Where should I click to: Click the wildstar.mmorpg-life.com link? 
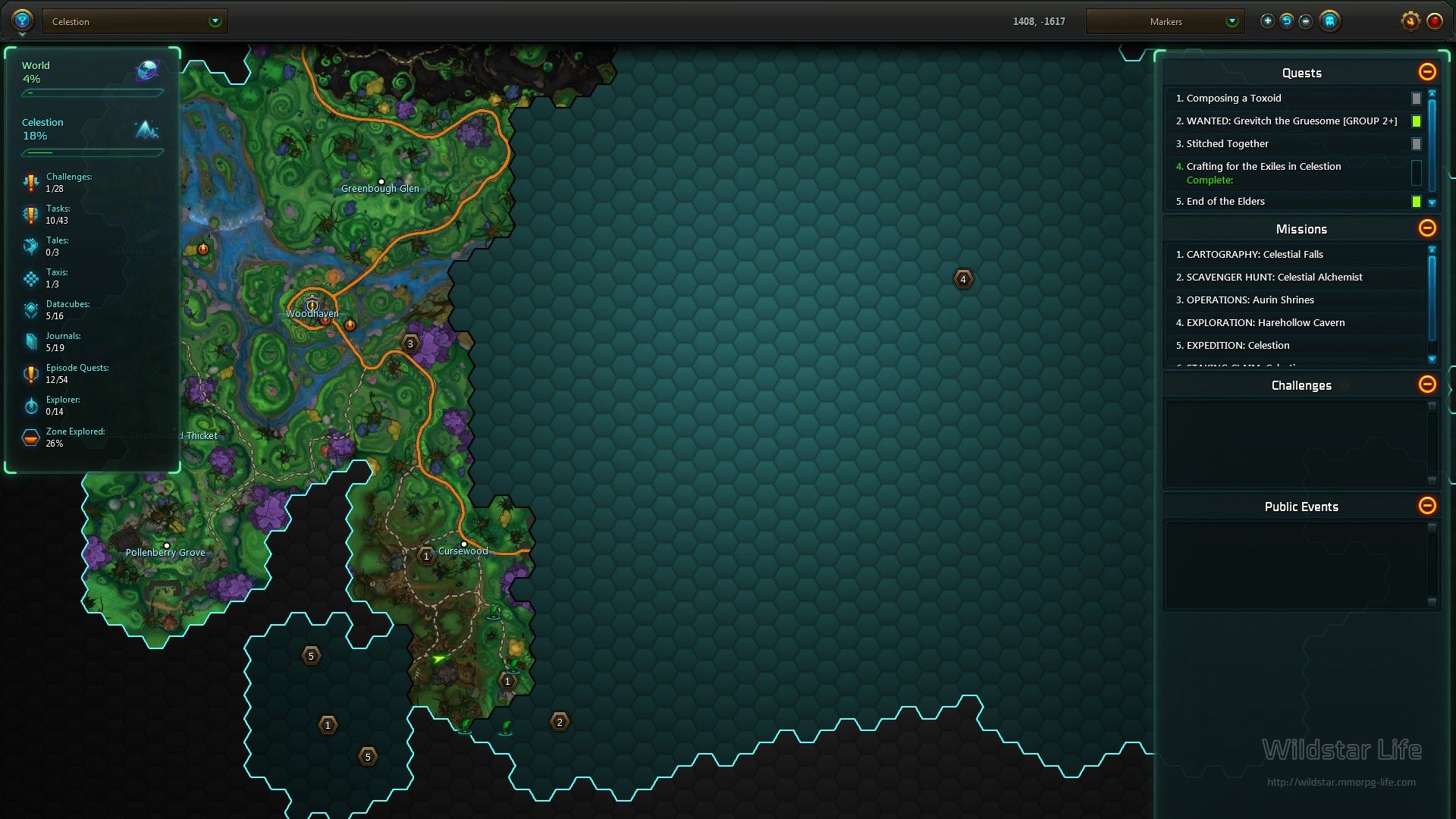(1341, 782)
